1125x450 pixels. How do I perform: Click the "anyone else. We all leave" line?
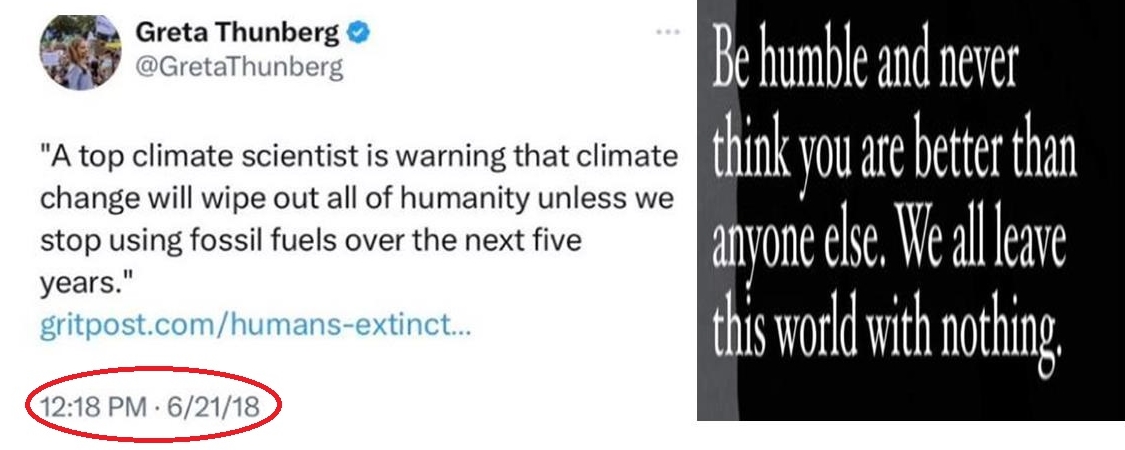[x=890, y=243]
